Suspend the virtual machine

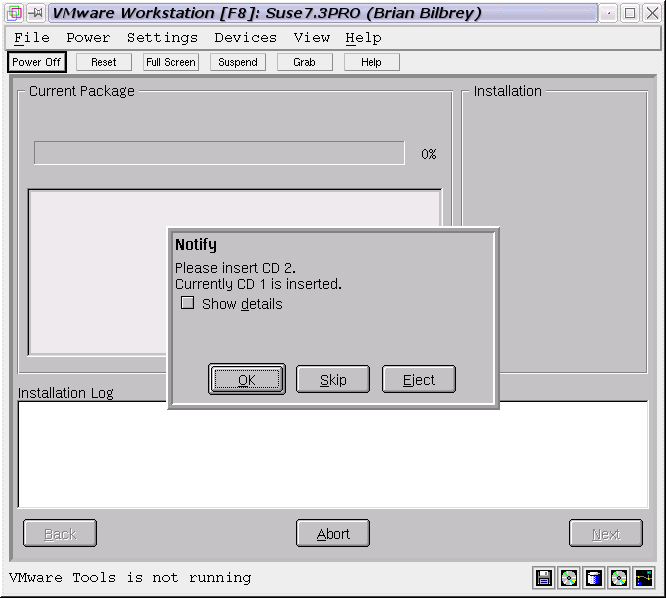coord(238,62)
